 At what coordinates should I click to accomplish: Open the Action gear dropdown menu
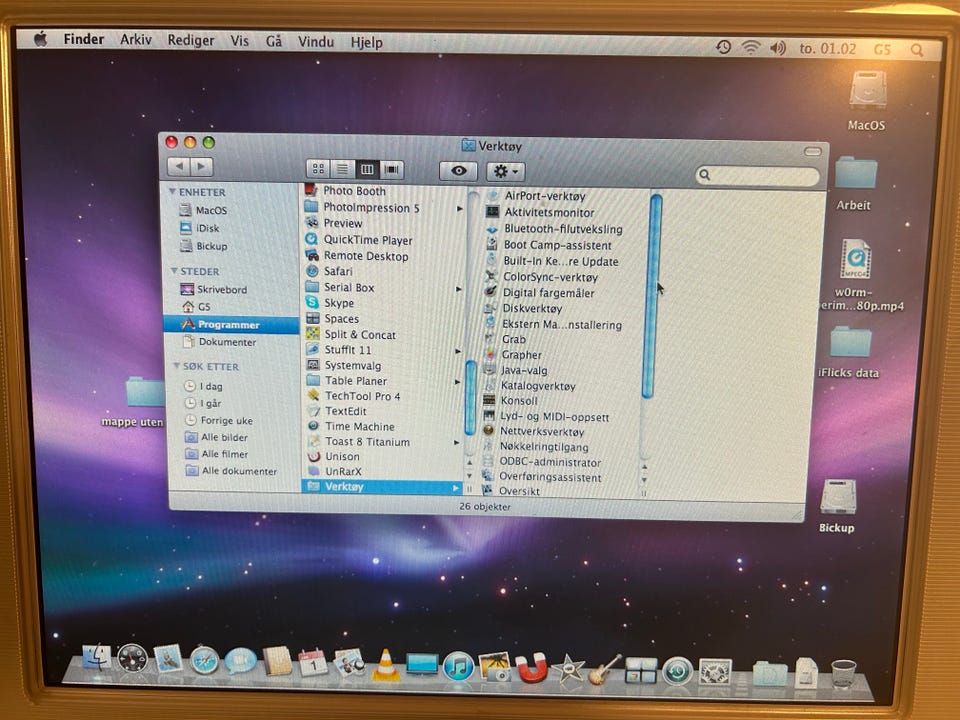pyautogui.click(x=505, y=171)
